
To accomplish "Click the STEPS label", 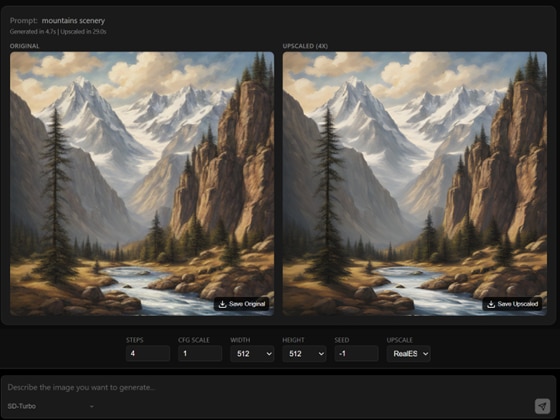I will (135, 340).
